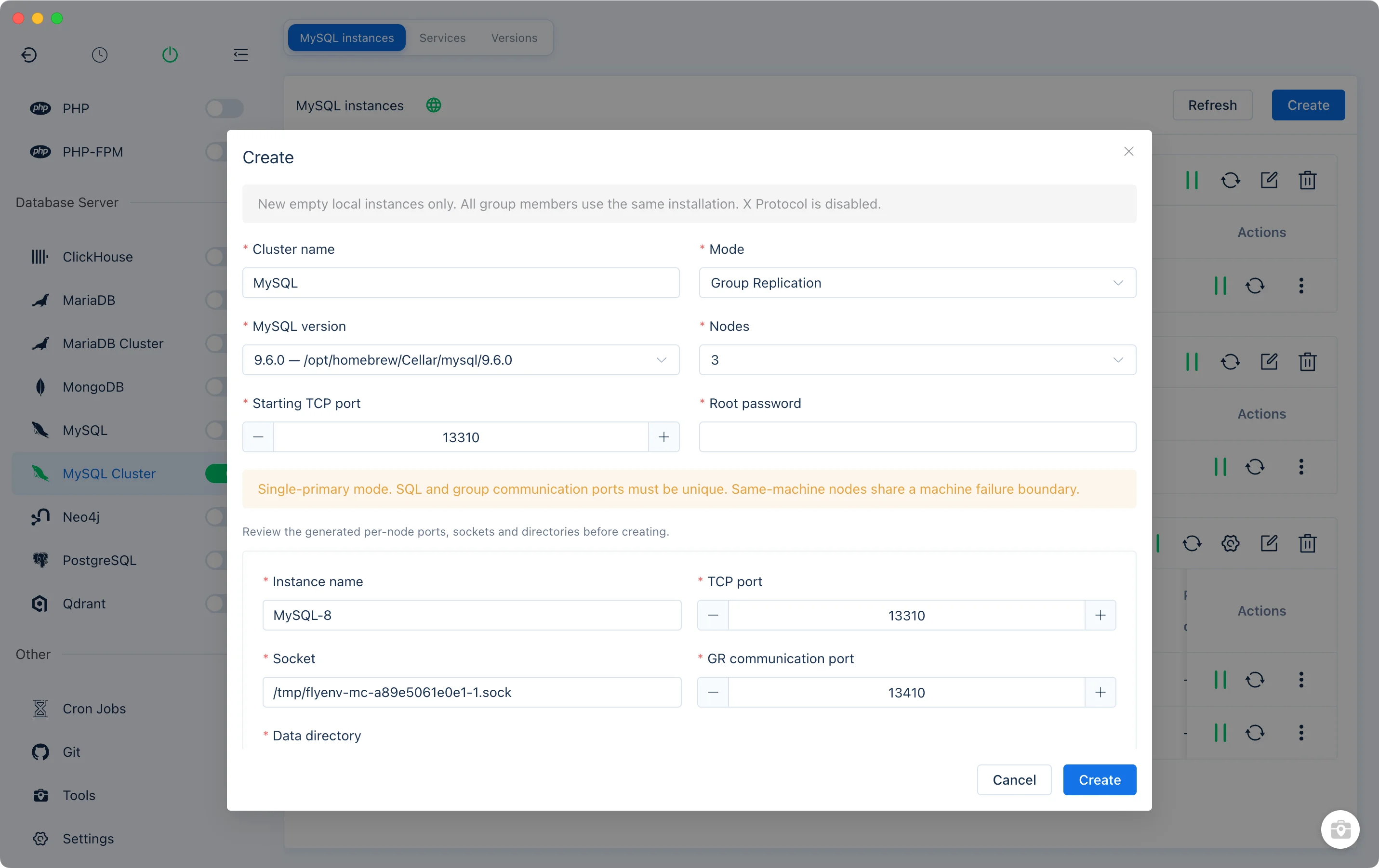Click the Instance name field MySQL-8
The width and height of the screenshot is (1379, 868).
[472, 615]
